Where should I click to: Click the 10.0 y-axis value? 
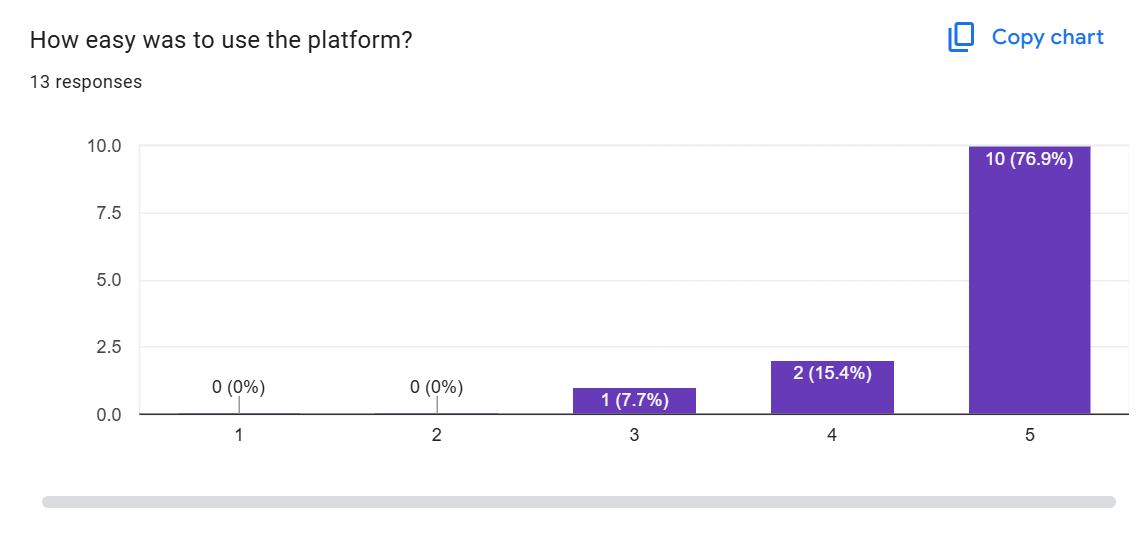click(x=104, y=146)
